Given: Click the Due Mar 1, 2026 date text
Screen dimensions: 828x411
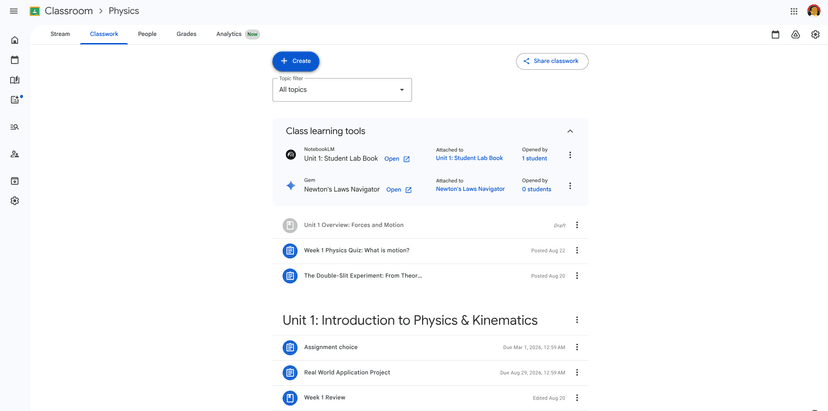Looking at the screenshot, I should coord(534,348).
